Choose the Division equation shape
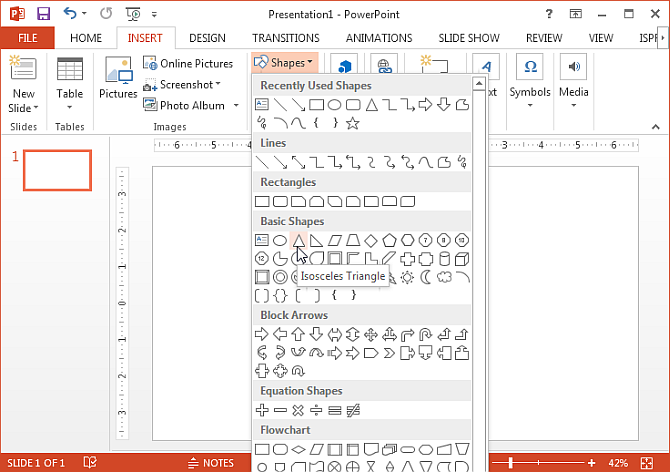 tap(316, 410)
